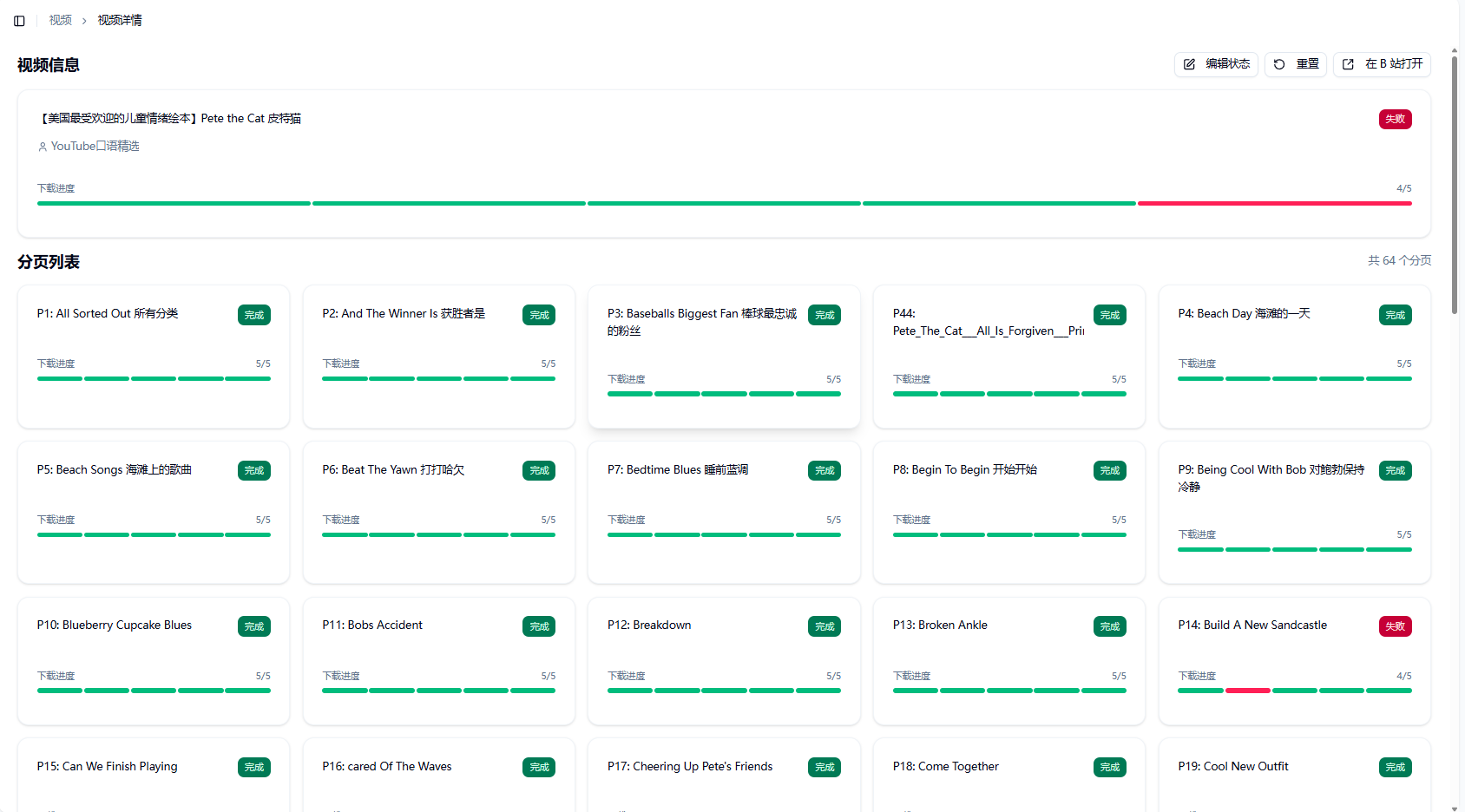
Task: Open video via 在 B 站打开 button
Action: pos(1382,64)
